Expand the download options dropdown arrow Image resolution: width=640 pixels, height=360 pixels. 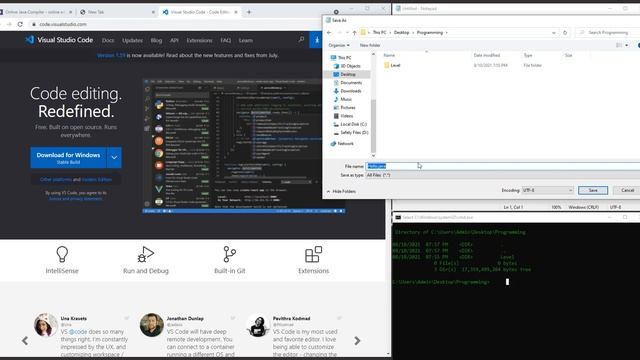[114, 158]
